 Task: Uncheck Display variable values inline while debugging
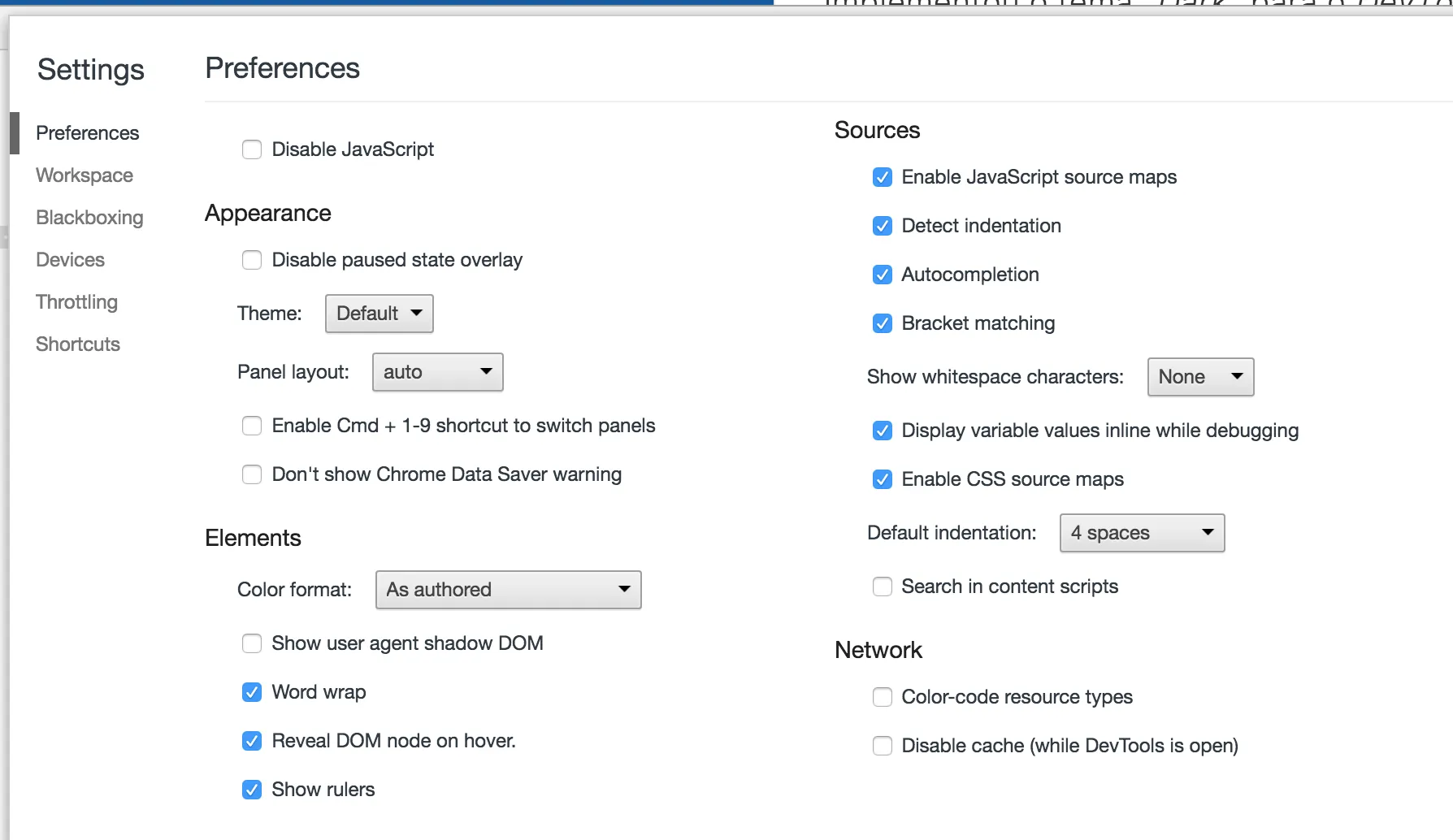[883, 431]
